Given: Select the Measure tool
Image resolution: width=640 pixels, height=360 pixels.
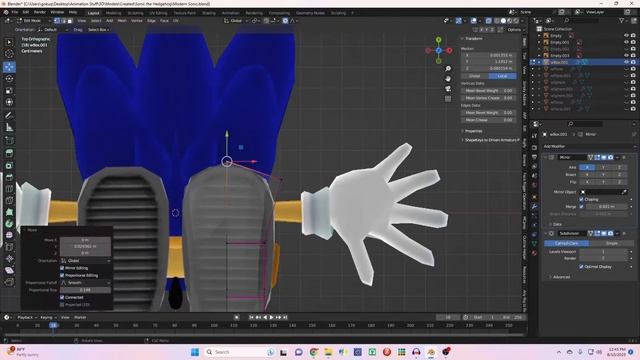Looking at the screenshot, I should 9,128.
